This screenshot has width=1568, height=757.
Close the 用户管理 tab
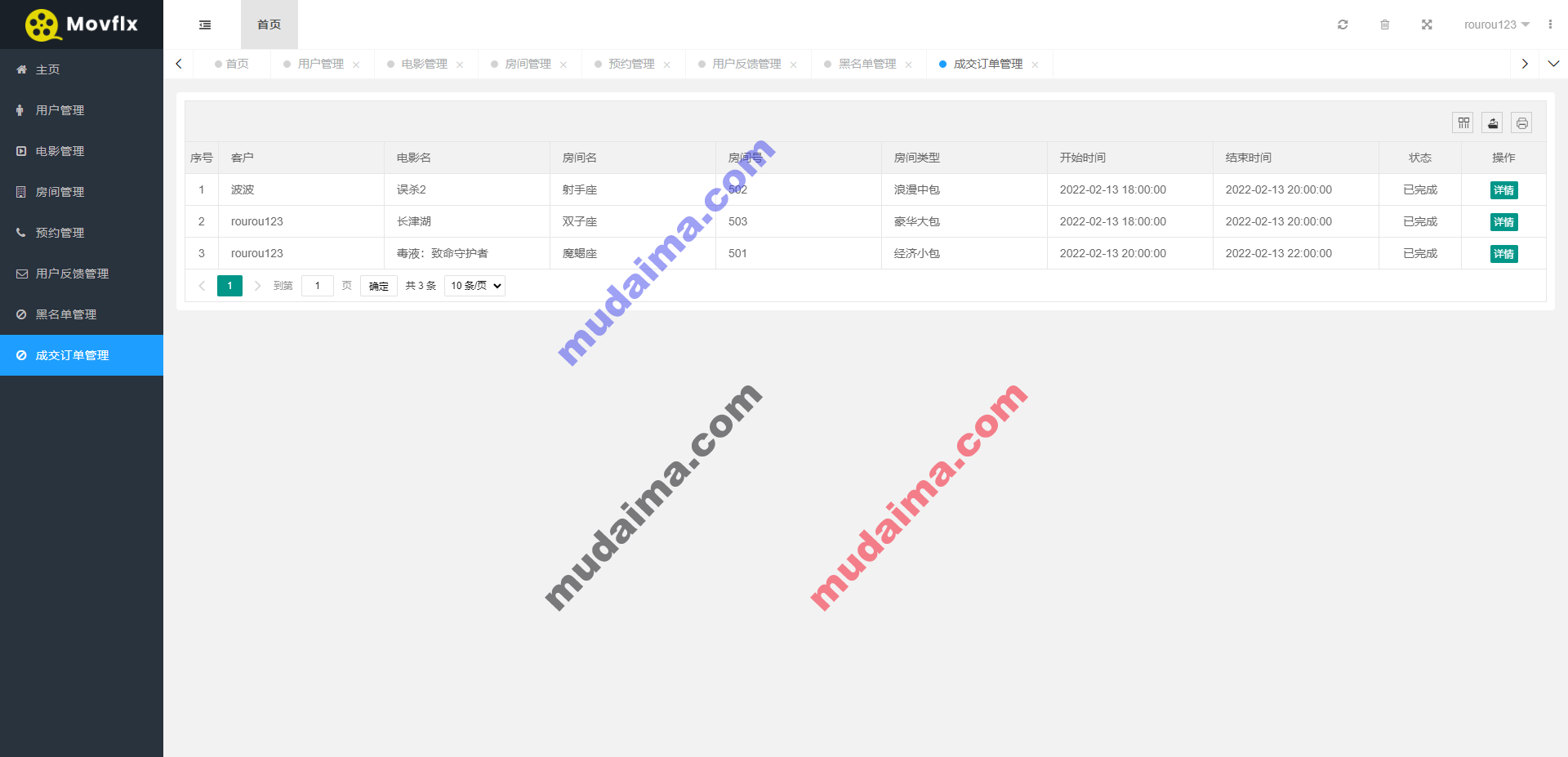pyautogui.click(x=356, y=65)
